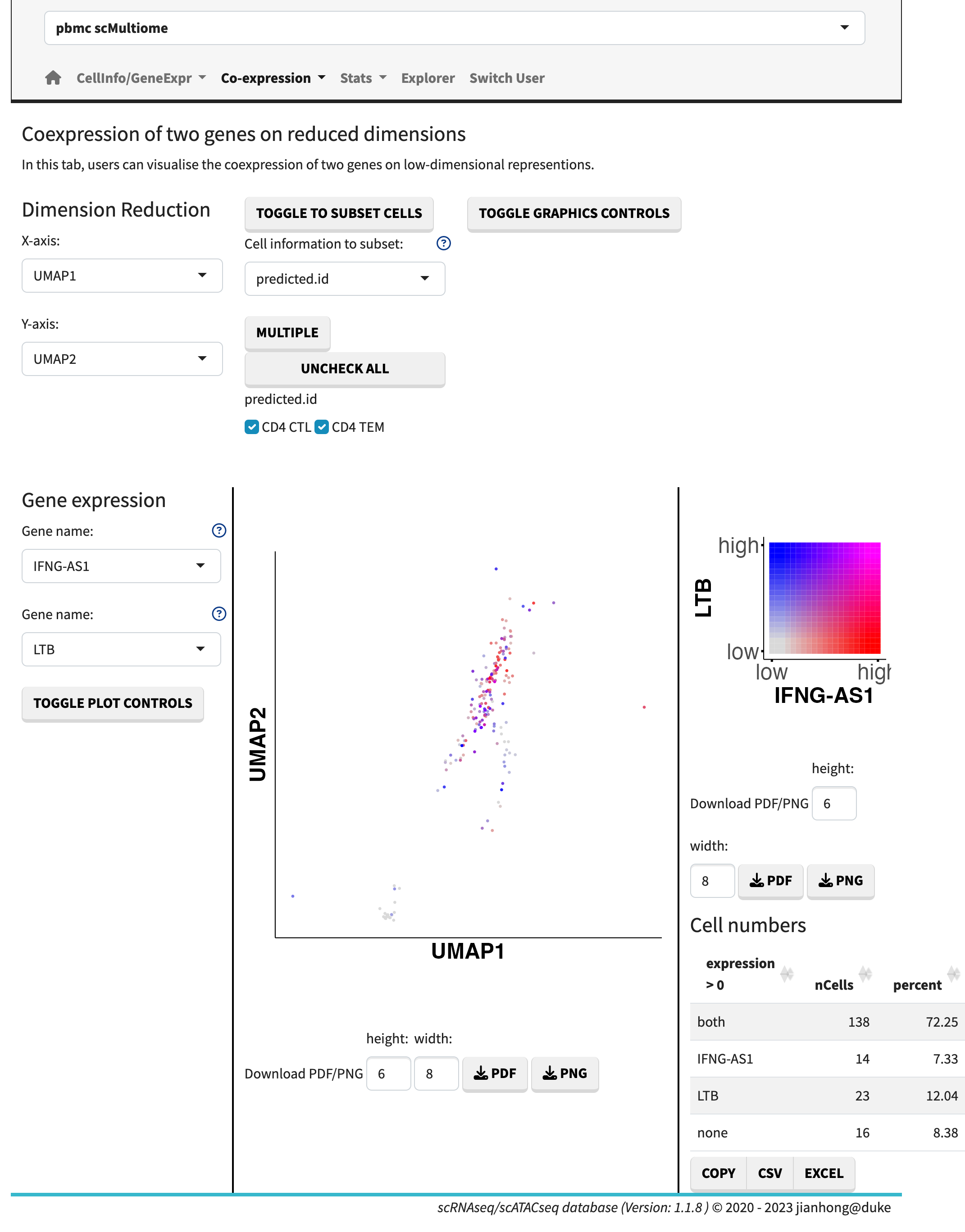Open the Stats menu
965x1232 pixels.
(363, 78)
